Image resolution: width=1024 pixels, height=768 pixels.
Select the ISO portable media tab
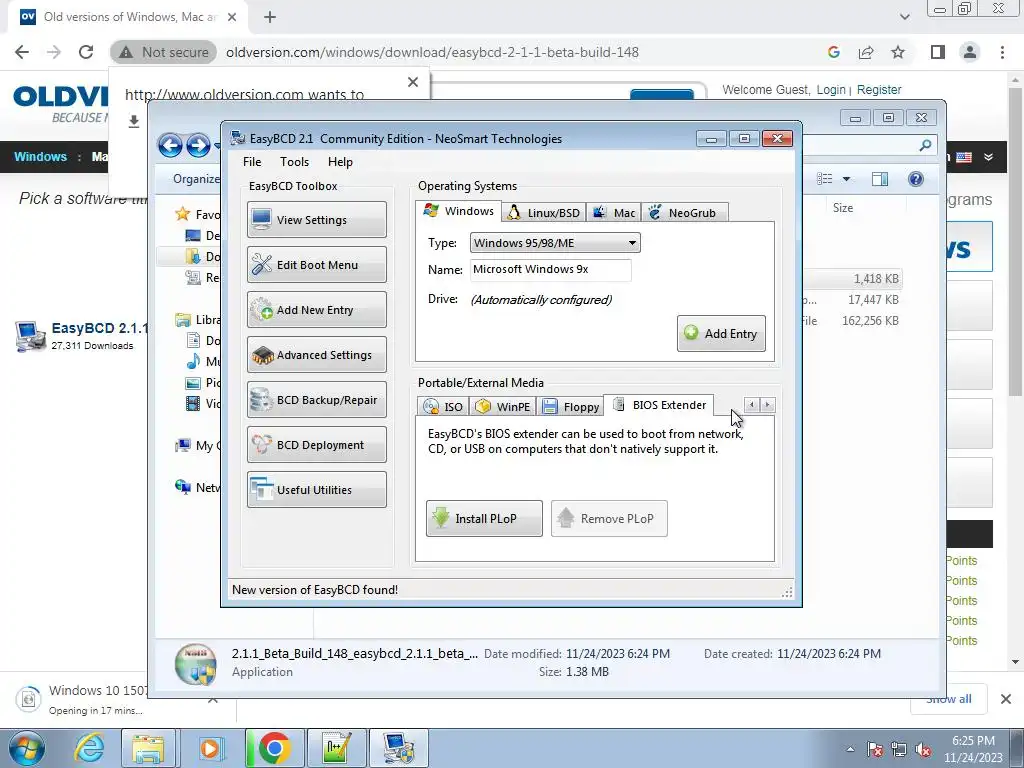[x=443, y=407]
